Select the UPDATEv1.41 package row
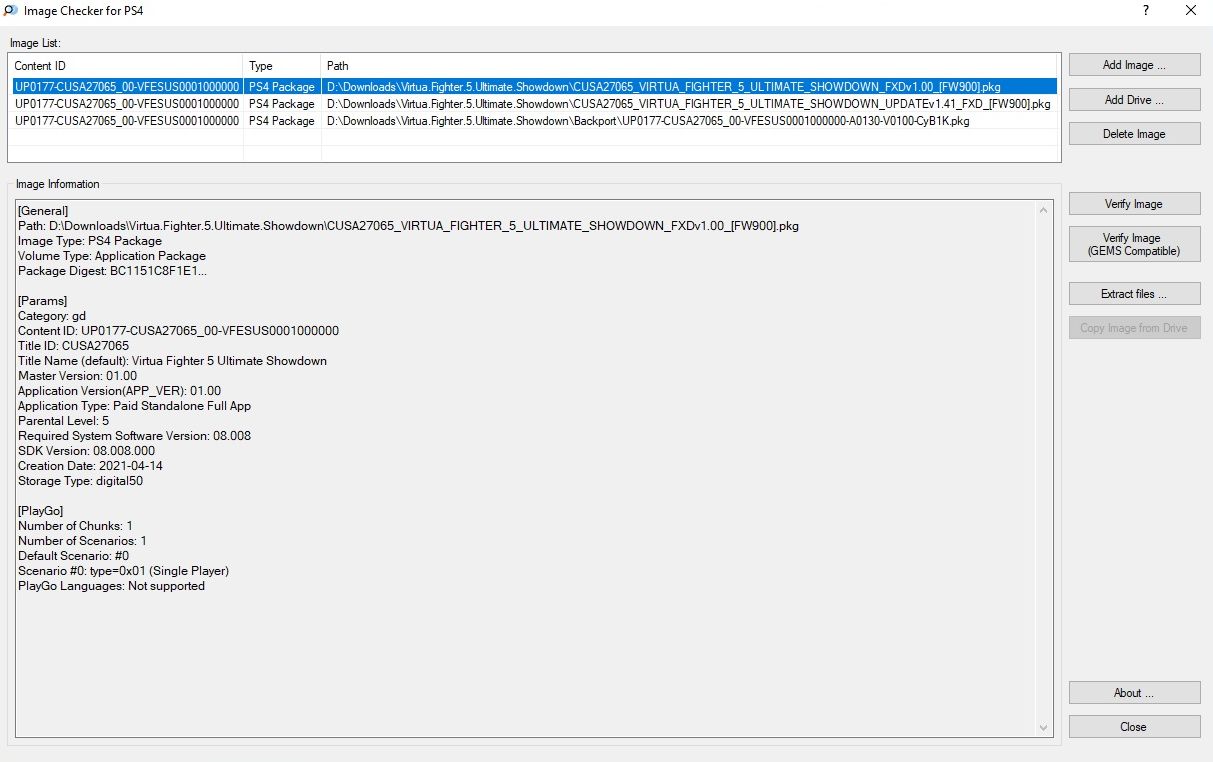 pyautogui.click(x=534, y=104)
